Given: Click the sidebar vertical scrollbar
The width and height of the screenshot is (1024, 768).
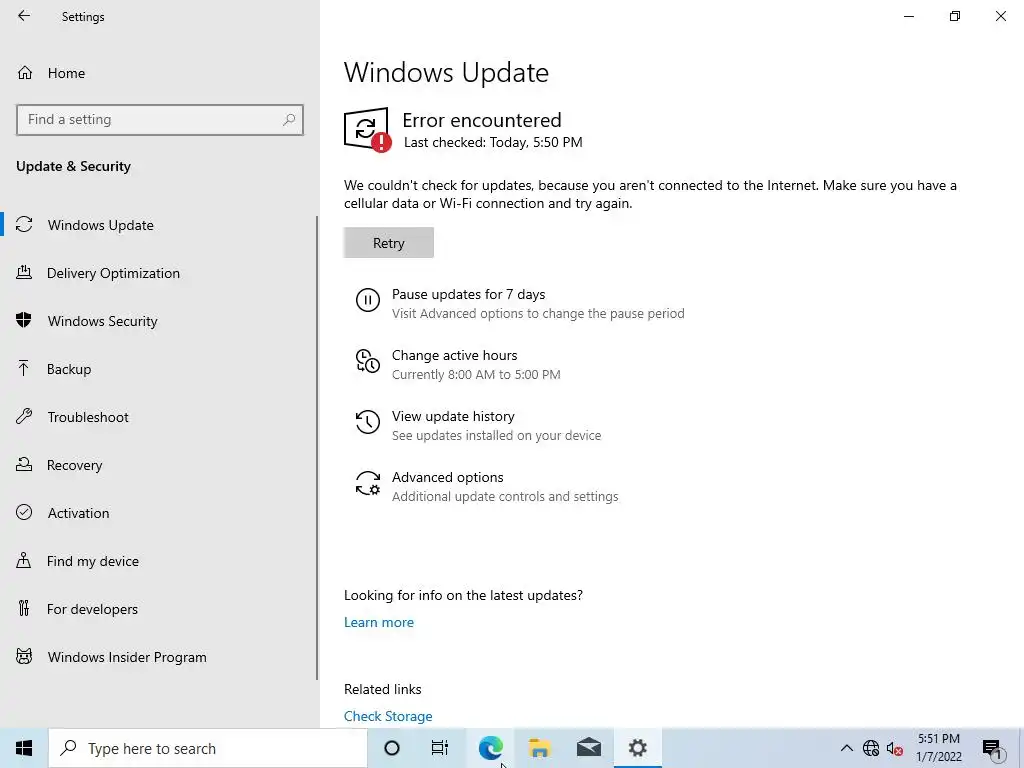Looking at the screenshot, I should pos(317,447).
